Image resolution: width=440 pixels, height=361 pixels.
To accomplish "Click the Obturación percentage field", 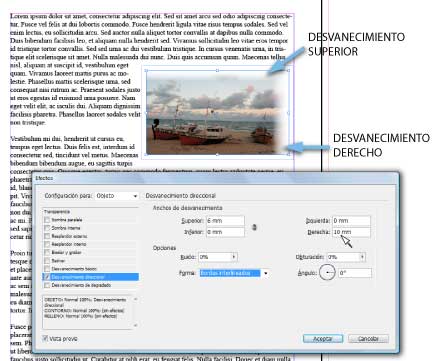I will 343,257.
